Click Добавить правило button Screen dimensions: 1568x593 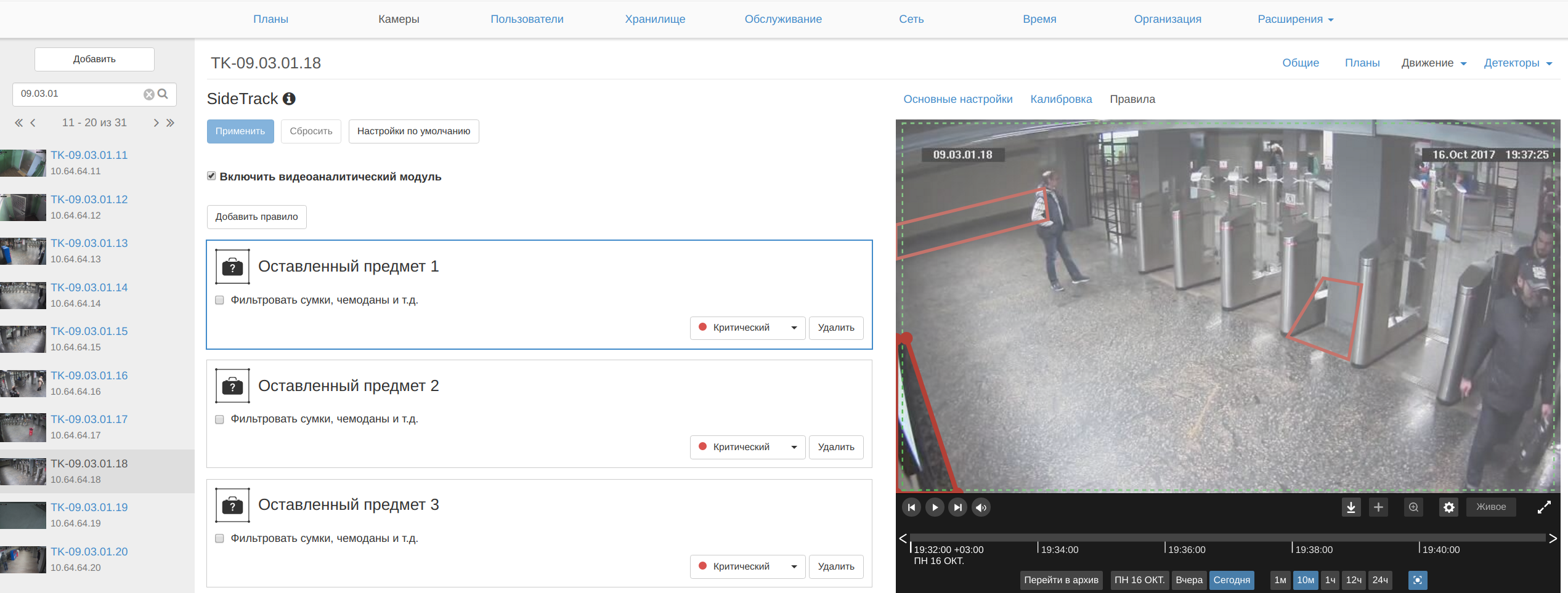[256, 217]
